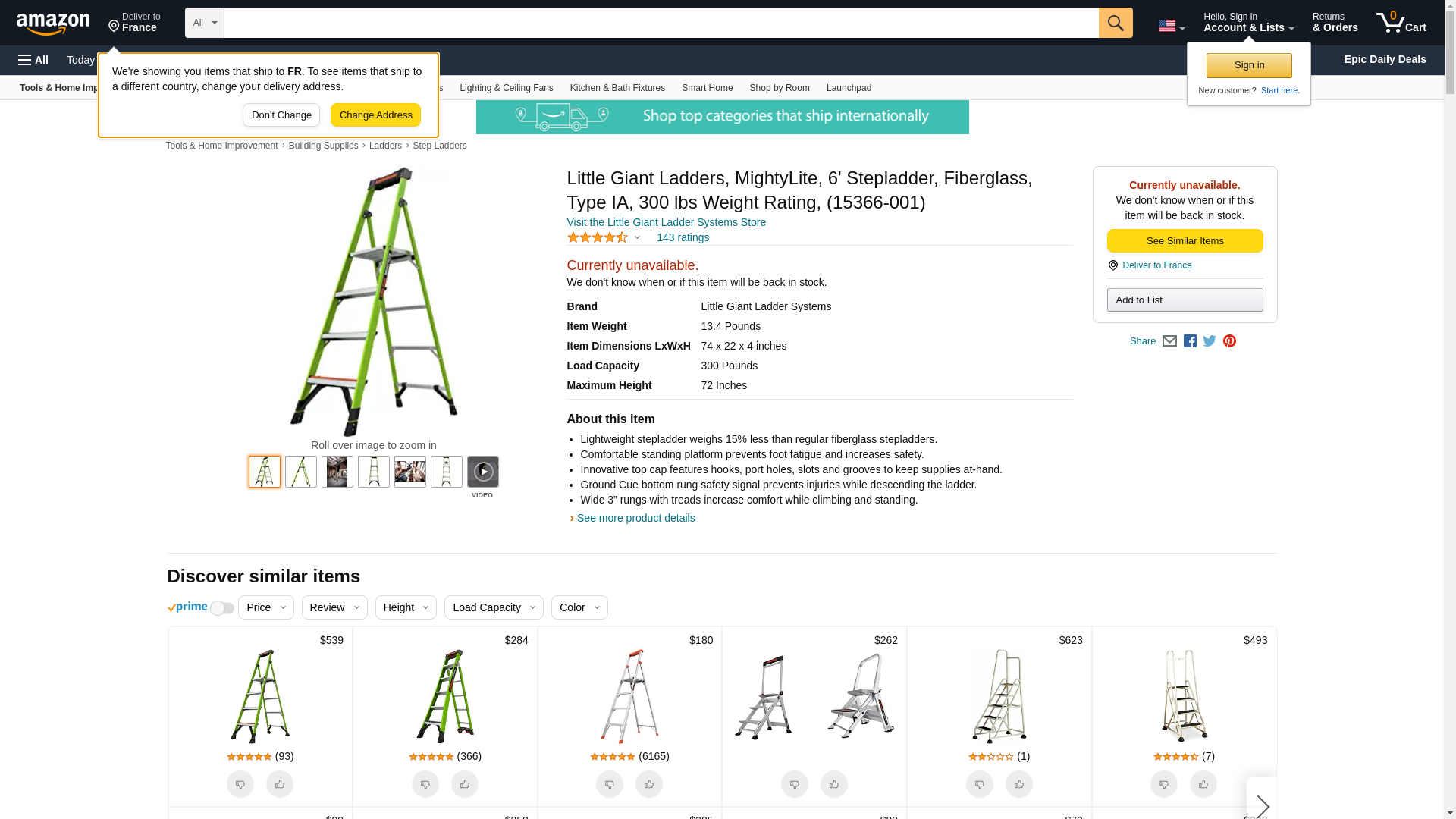The width and height of the screenshot is (1456, 819).
Task: Toggle the Prime filter switch
Action: coord(221,608)
